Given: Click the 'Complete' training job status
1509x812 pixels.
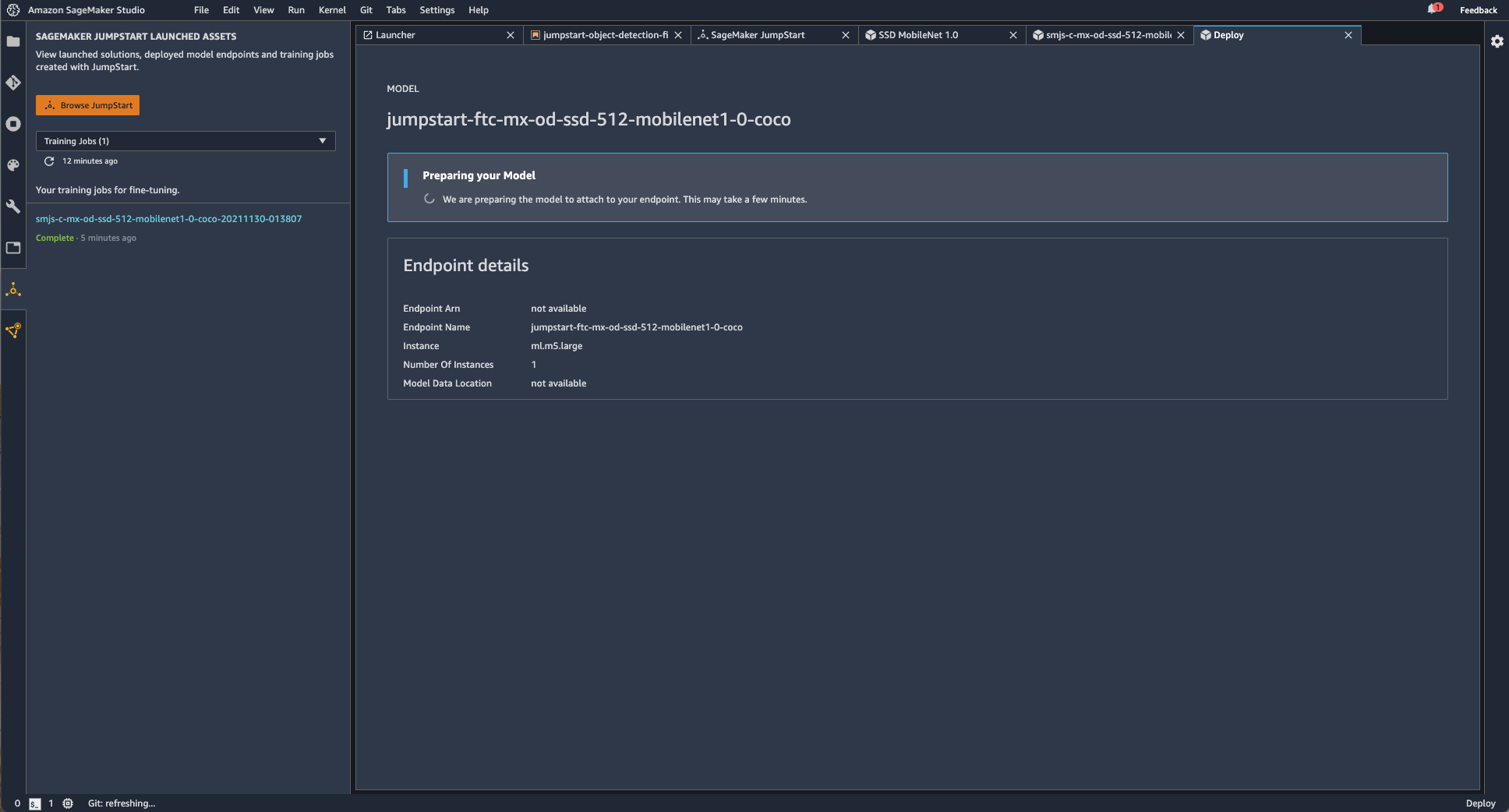Looking at the screenshot, I should (x=55, y=238).
